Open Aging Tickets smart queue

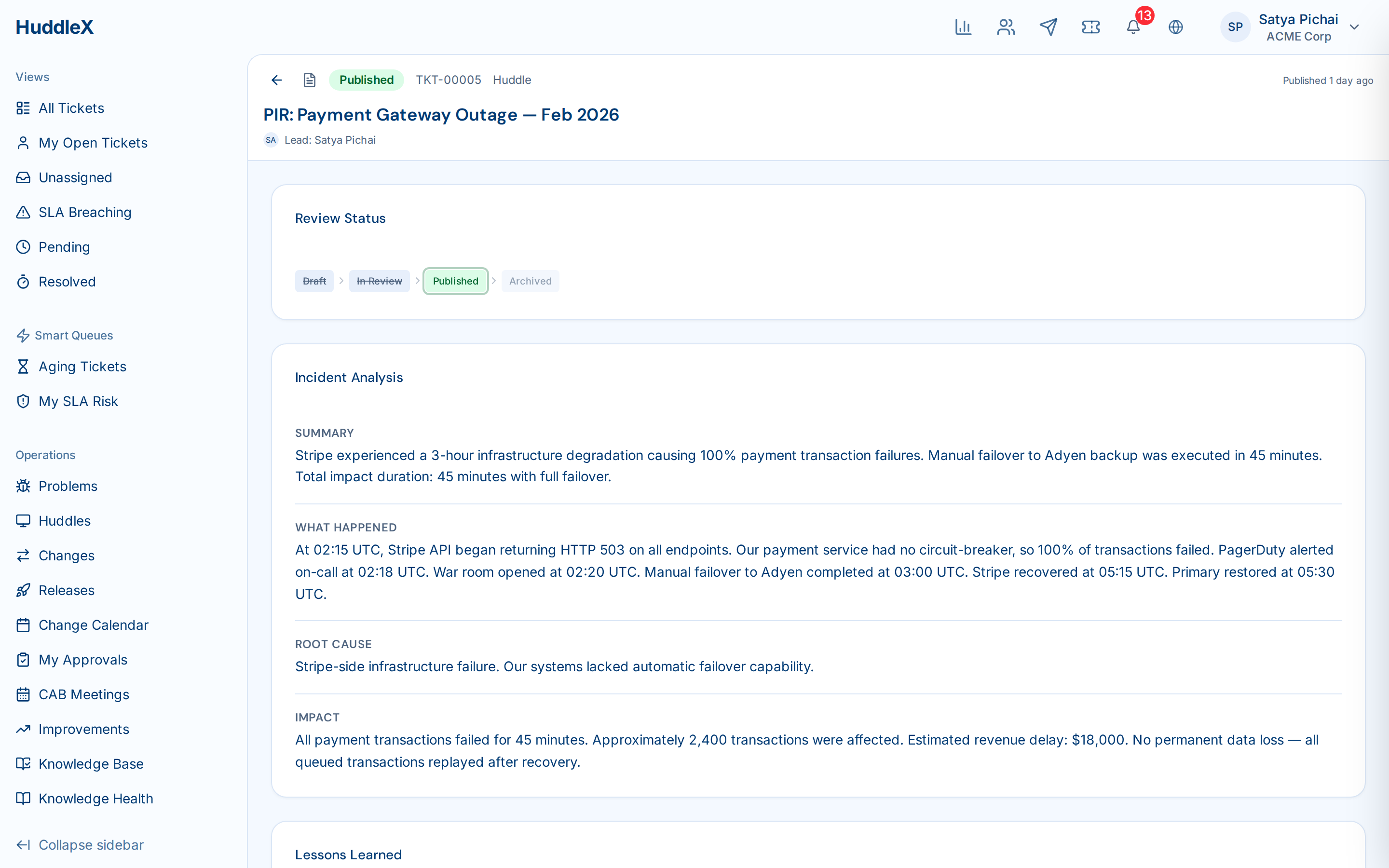[71, 366]
